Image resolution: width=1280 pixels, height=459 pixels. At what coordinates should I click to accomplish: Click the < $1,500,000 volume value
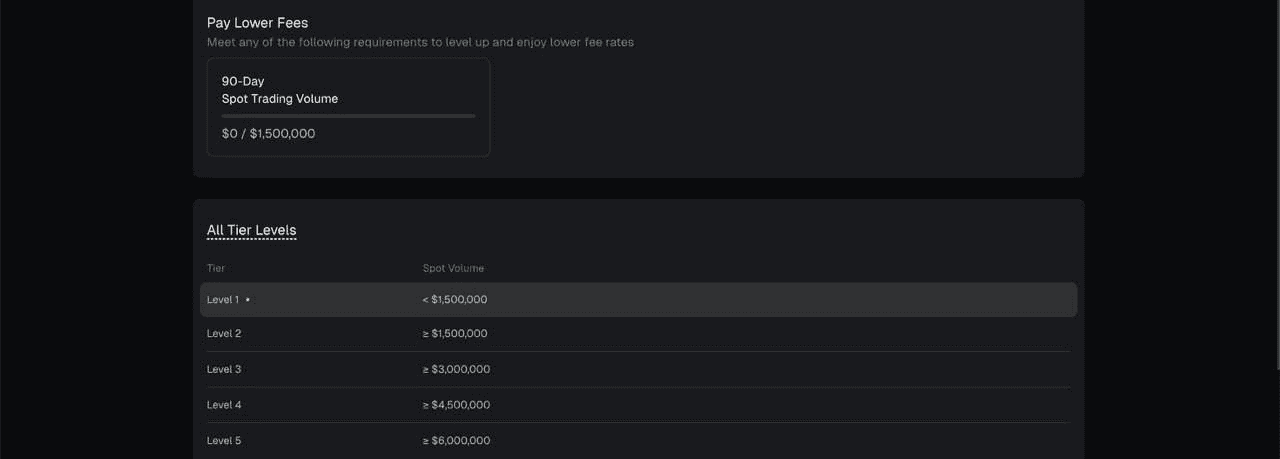point(455,299)
